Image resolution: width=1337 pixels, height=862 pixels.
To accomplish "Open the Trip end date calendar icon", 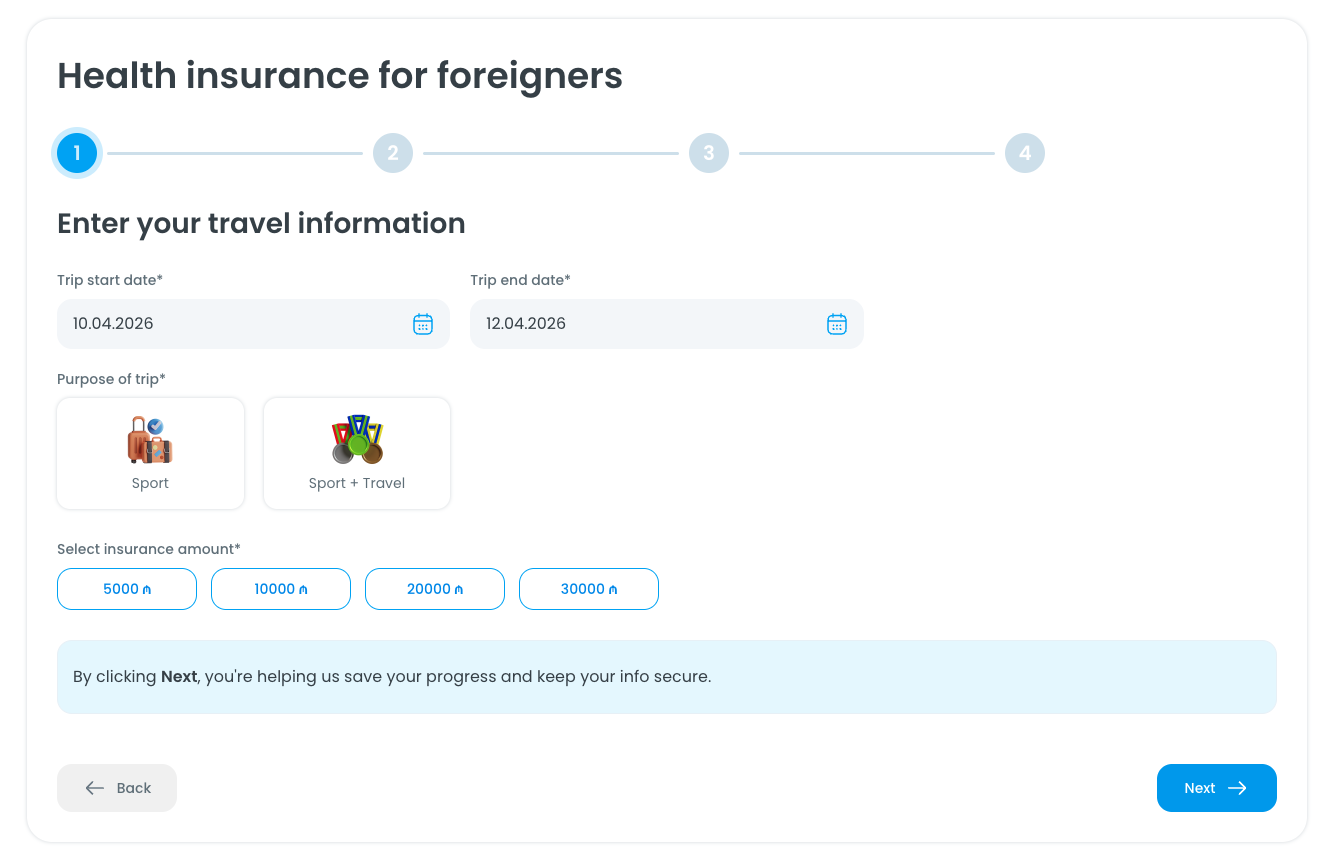I will pos(836,324).
